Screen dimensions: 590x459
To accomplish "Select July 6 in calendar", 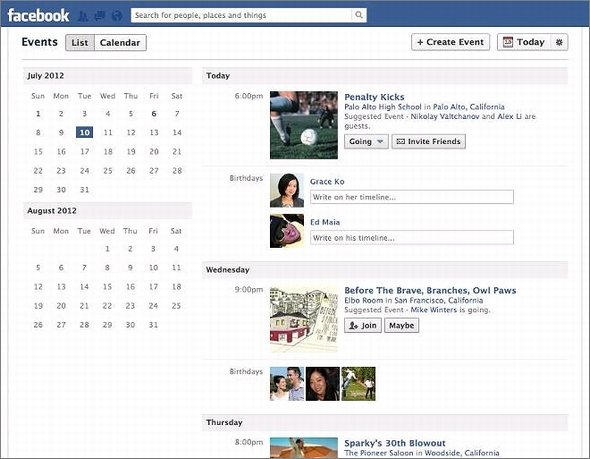I will pos(154,114).
